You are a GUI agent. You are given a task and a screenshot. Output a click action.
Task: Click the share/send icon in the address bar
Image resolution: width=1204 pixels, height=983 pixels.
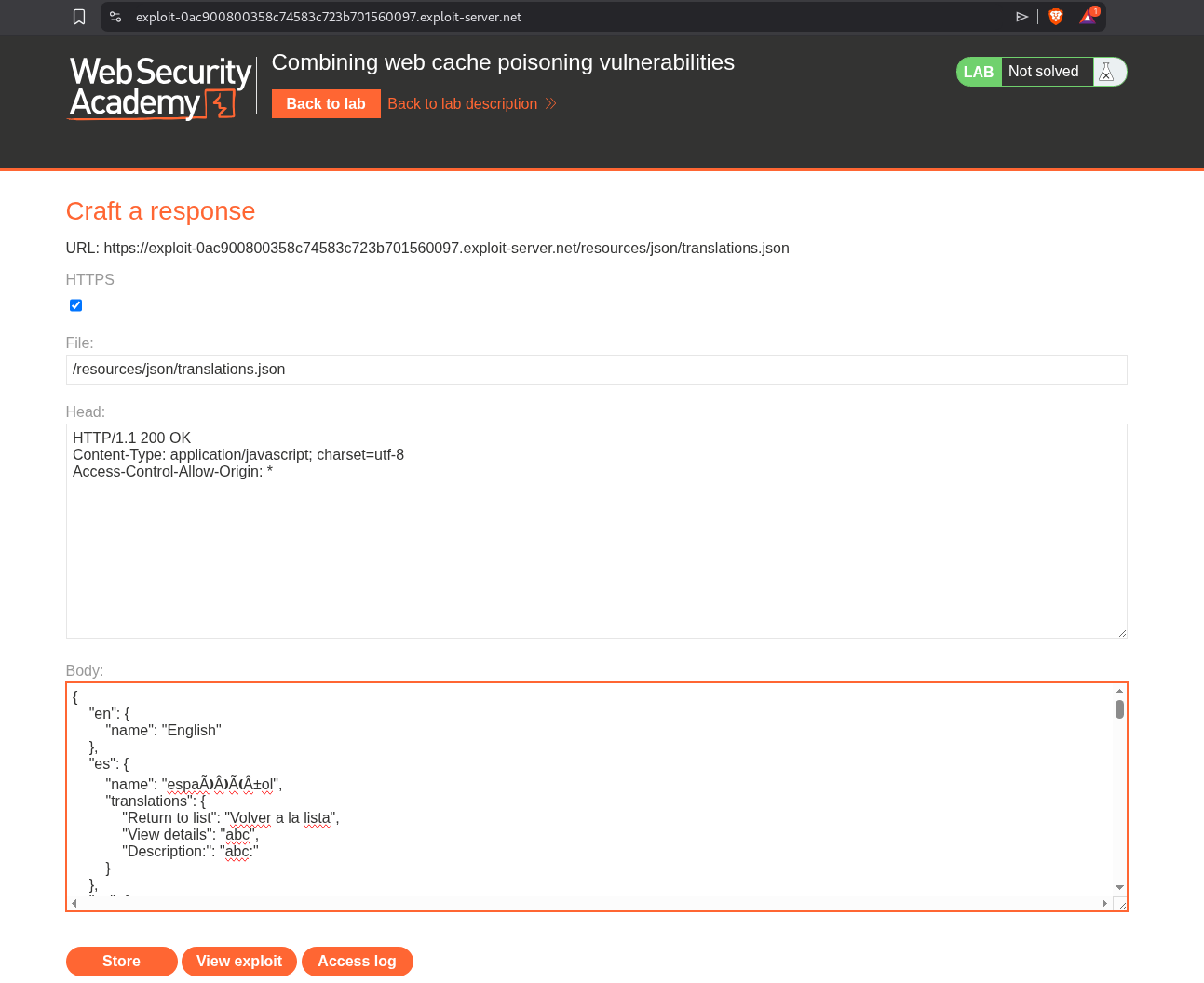(1021, 17)
